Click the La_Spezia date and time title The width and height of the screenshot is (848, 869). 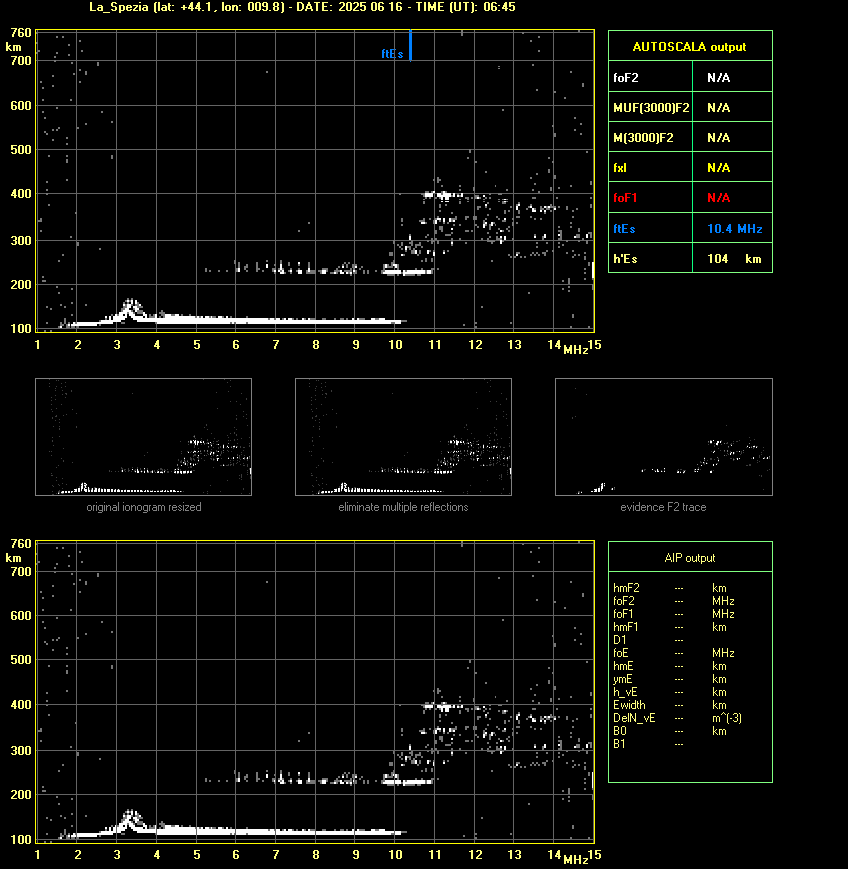pos(303,7)
